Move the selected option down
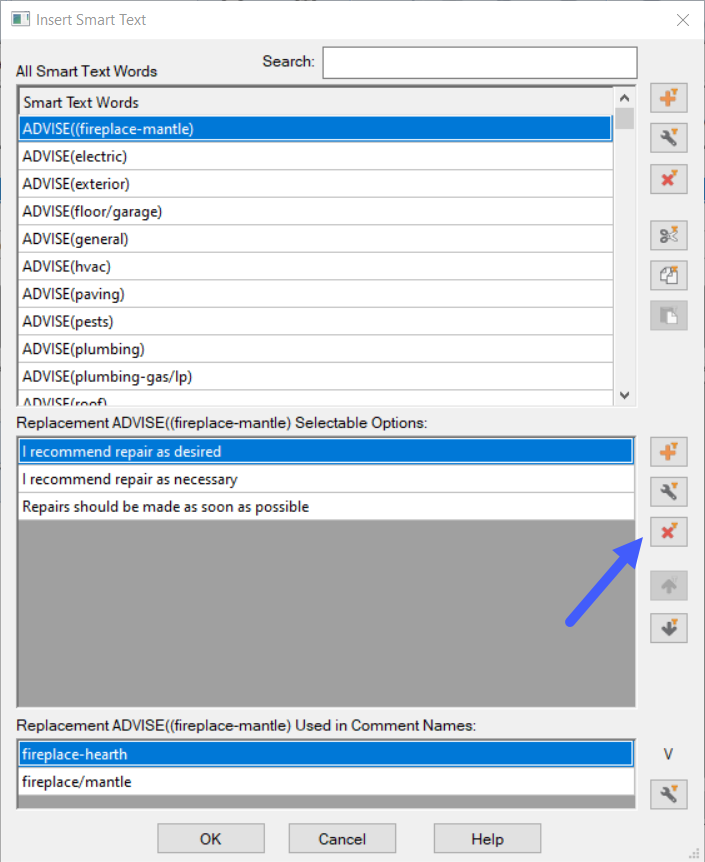Viewport: 705px width, 862px height. click(668, 628)
